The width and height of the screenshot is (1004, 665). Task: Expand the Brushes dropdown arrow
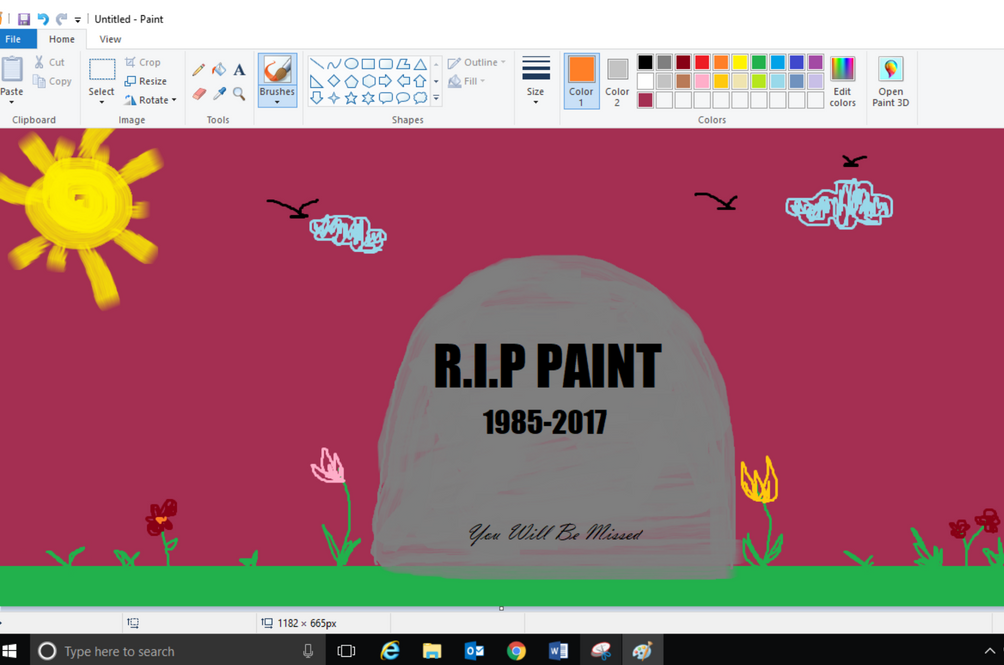click(277, 102)
